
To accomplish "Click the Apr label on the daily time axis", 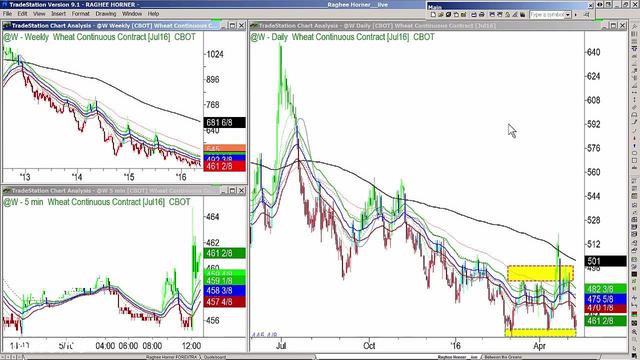I will pos(540,346).
